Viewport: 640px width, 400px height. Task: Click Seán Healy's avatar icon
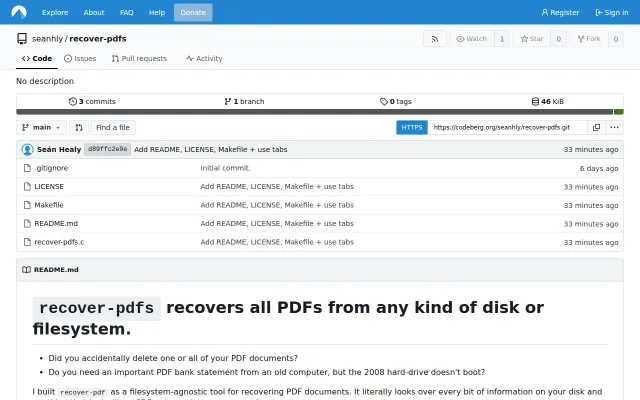point(27,149)
